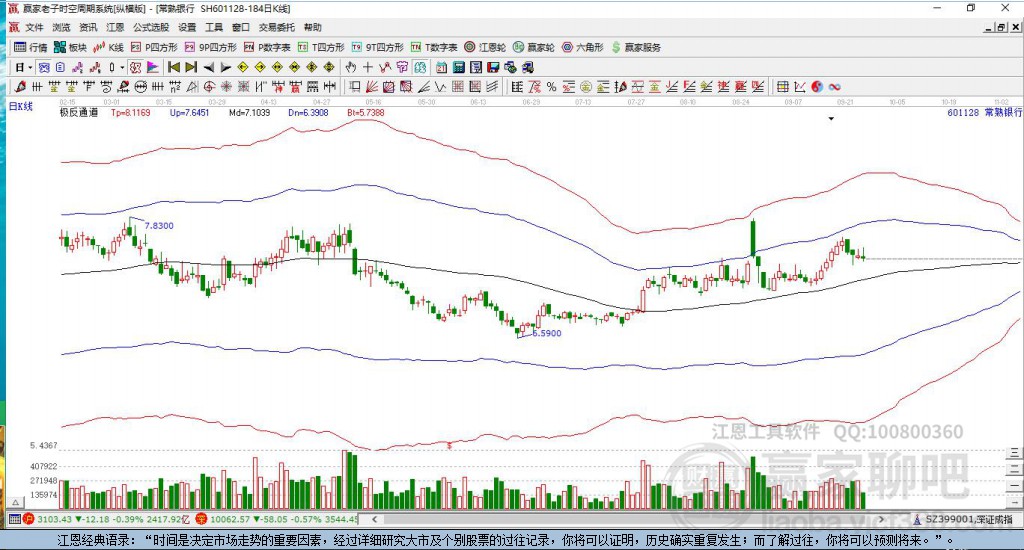
Task: Jump to the last bar
Action: (x=191, y=67)
